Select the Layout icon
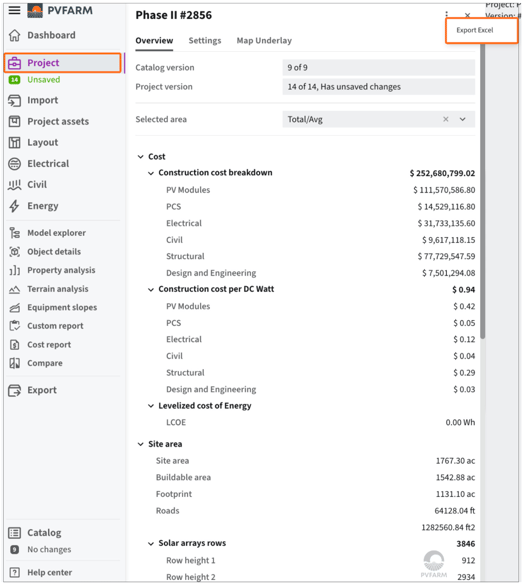Screen dimensions: 524x585 pyautogui.click(x=15, y=143)
